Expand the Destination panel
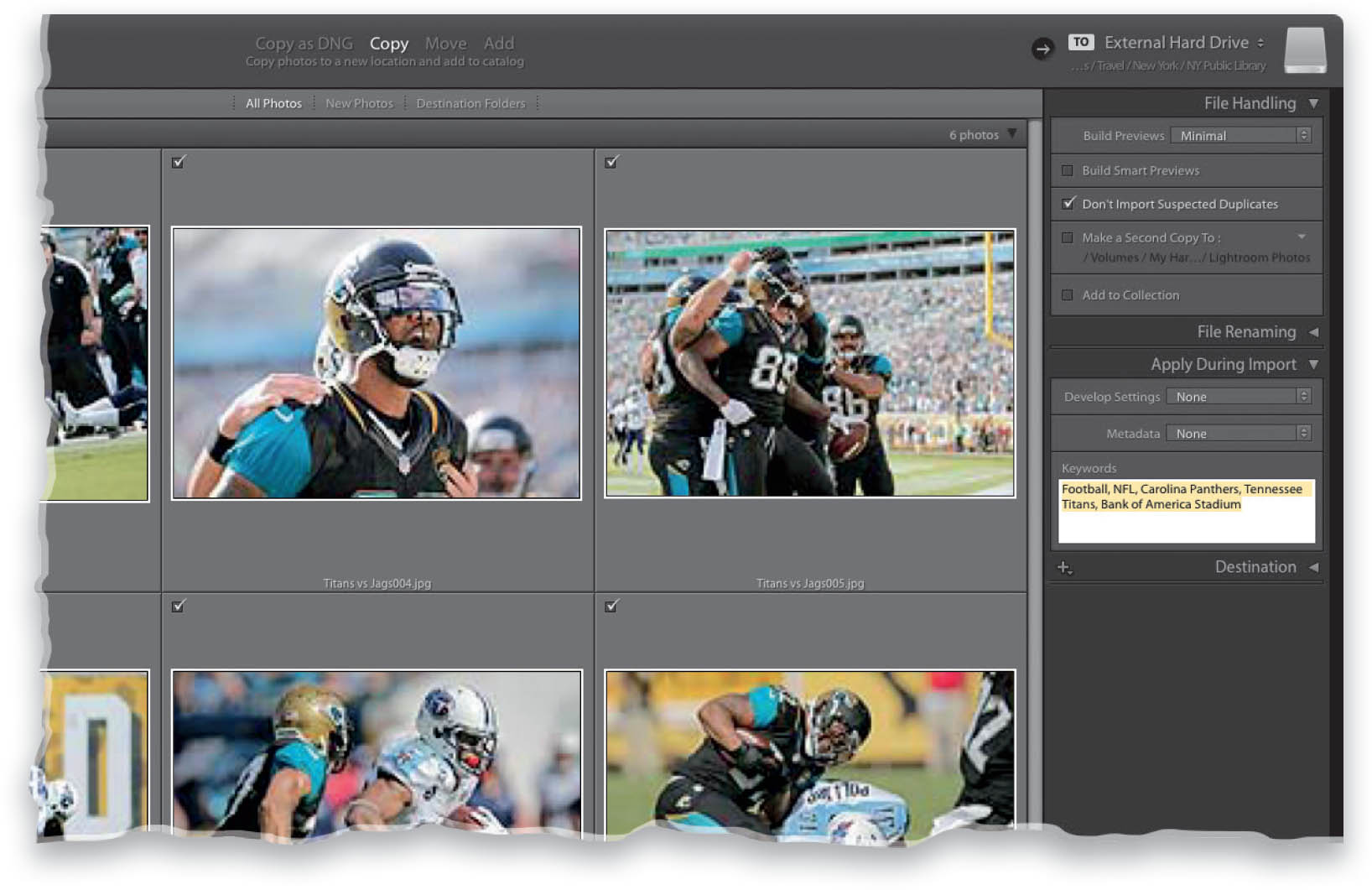Viewport: 1372px width, 890px height. 1313,567
